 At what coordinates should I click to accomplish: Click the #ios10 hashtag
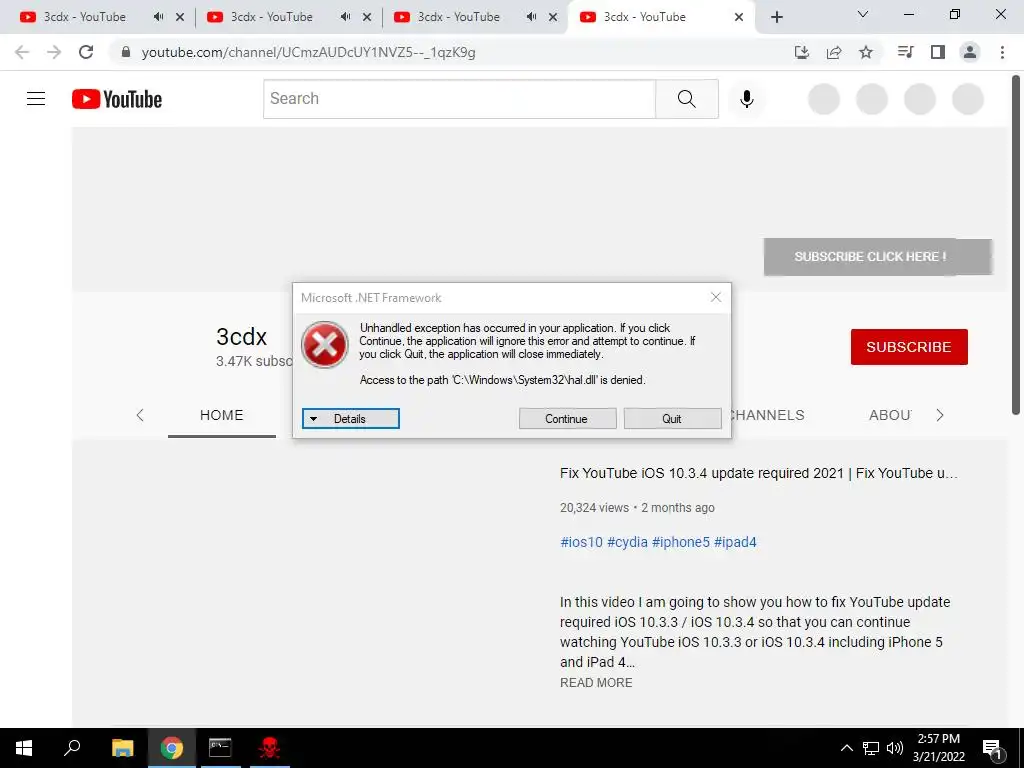point(581,542)
